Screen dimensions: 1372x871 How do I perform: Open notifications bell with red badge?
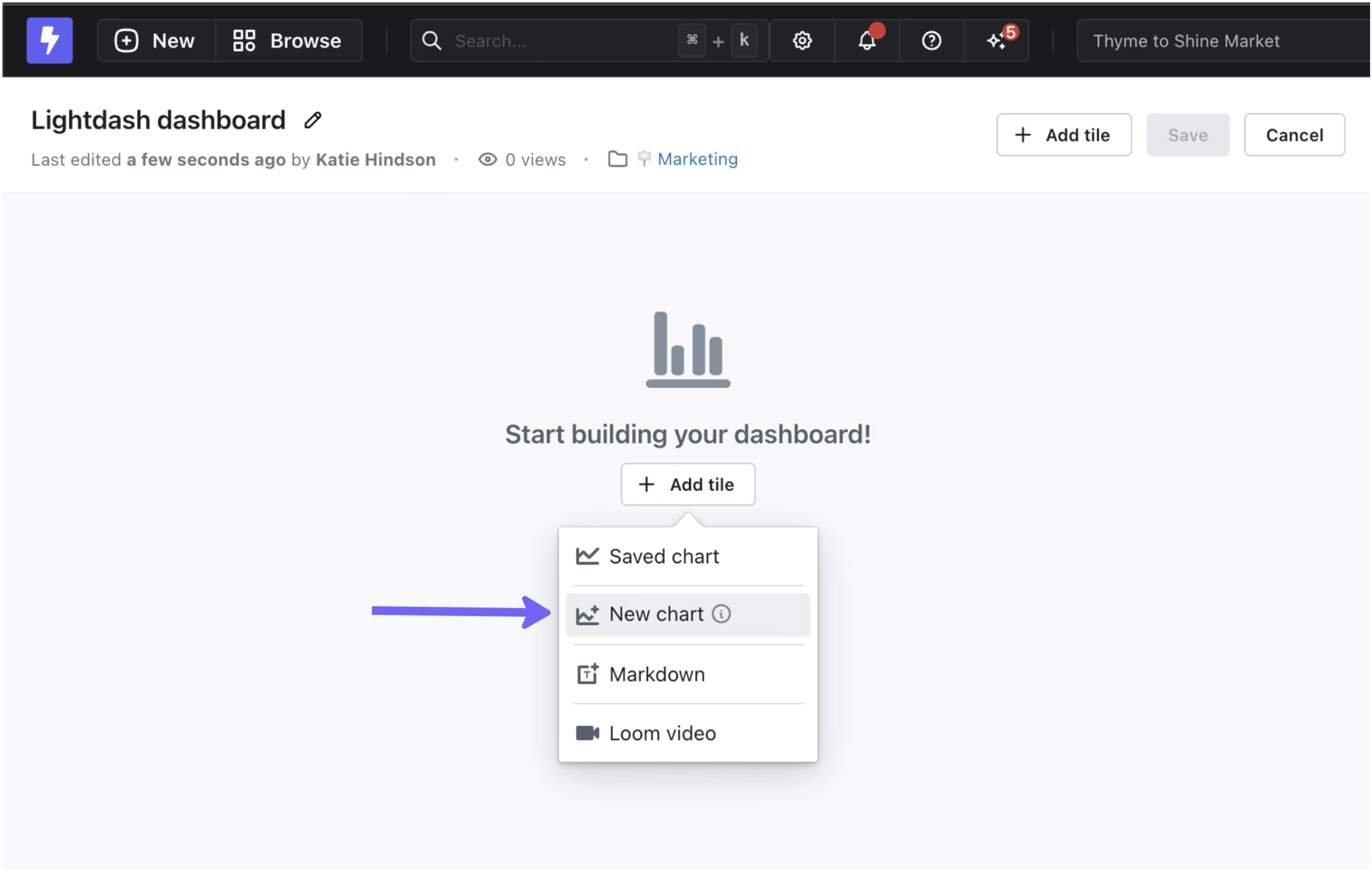click(x=867, y=41)
